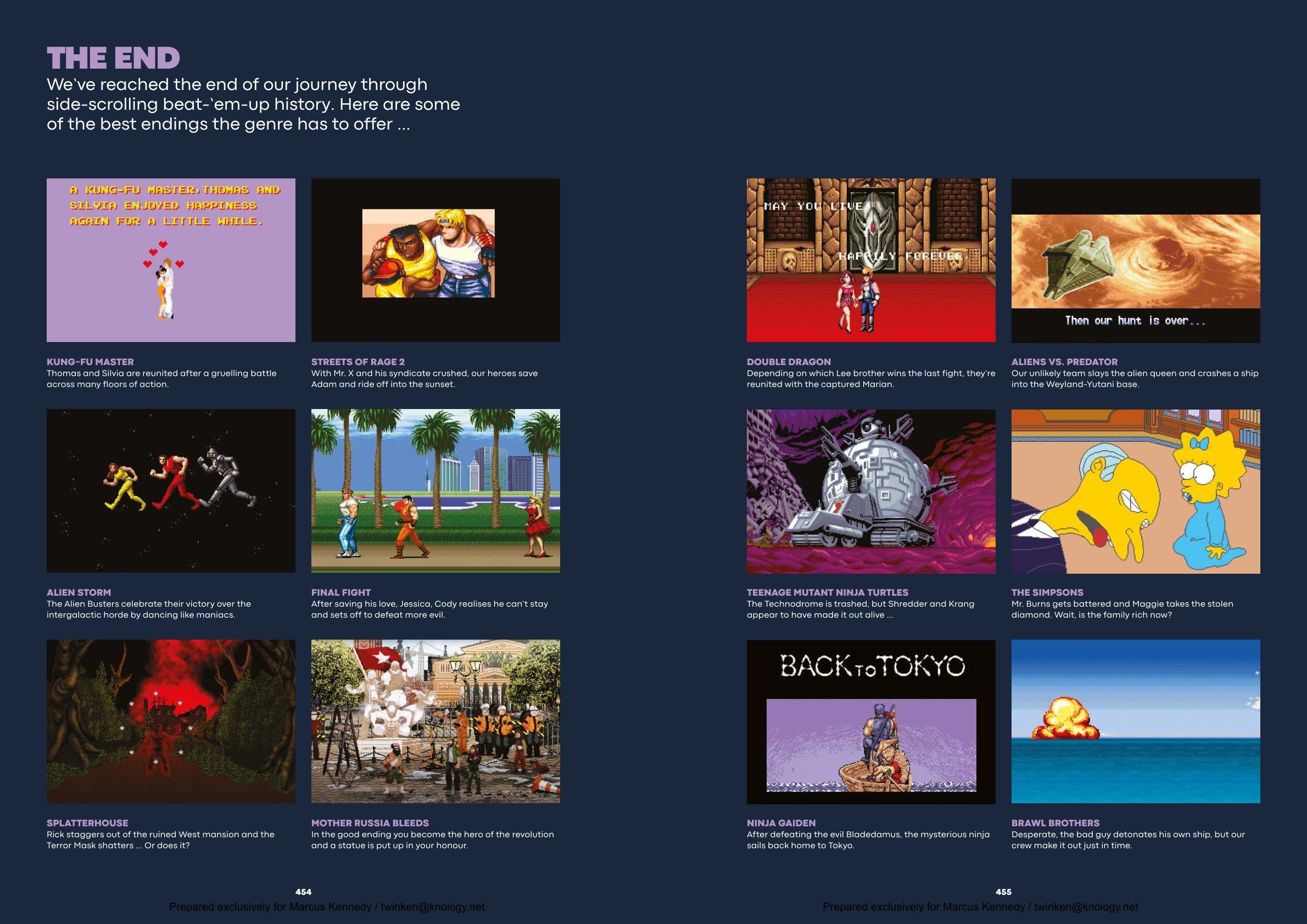Click page number 454
The width and height of the screenshot is (1307, 924).
[303, 892]
